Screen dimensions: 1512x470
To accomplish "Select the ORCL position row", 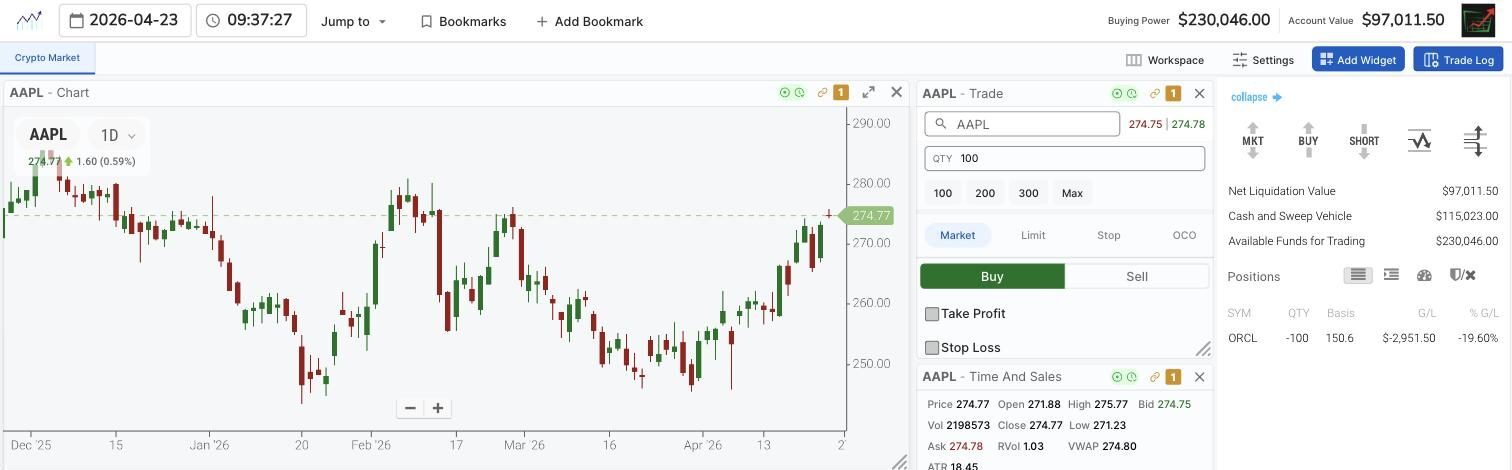I will point(1363,338).
